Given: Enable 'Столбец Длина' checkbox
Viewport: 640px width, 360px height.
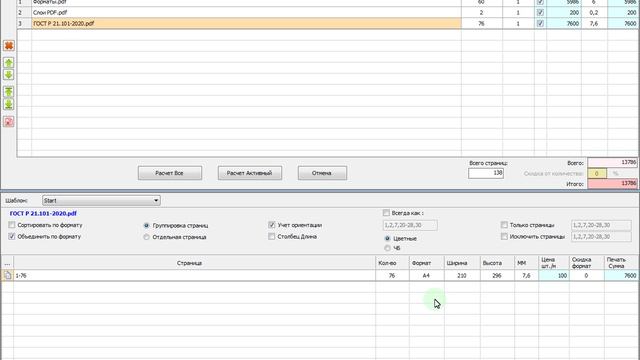Looking at the screenshot, I should click(272, 236).
